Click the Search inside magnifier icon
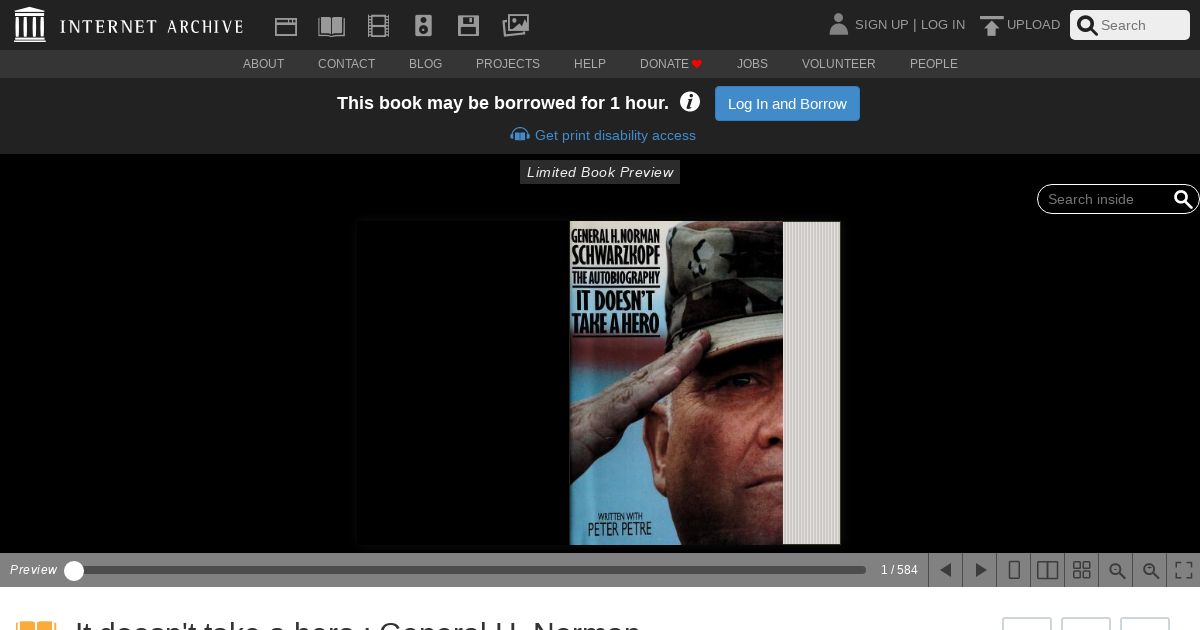This screenshot has height=630, width=1200. pos(1183,199)
